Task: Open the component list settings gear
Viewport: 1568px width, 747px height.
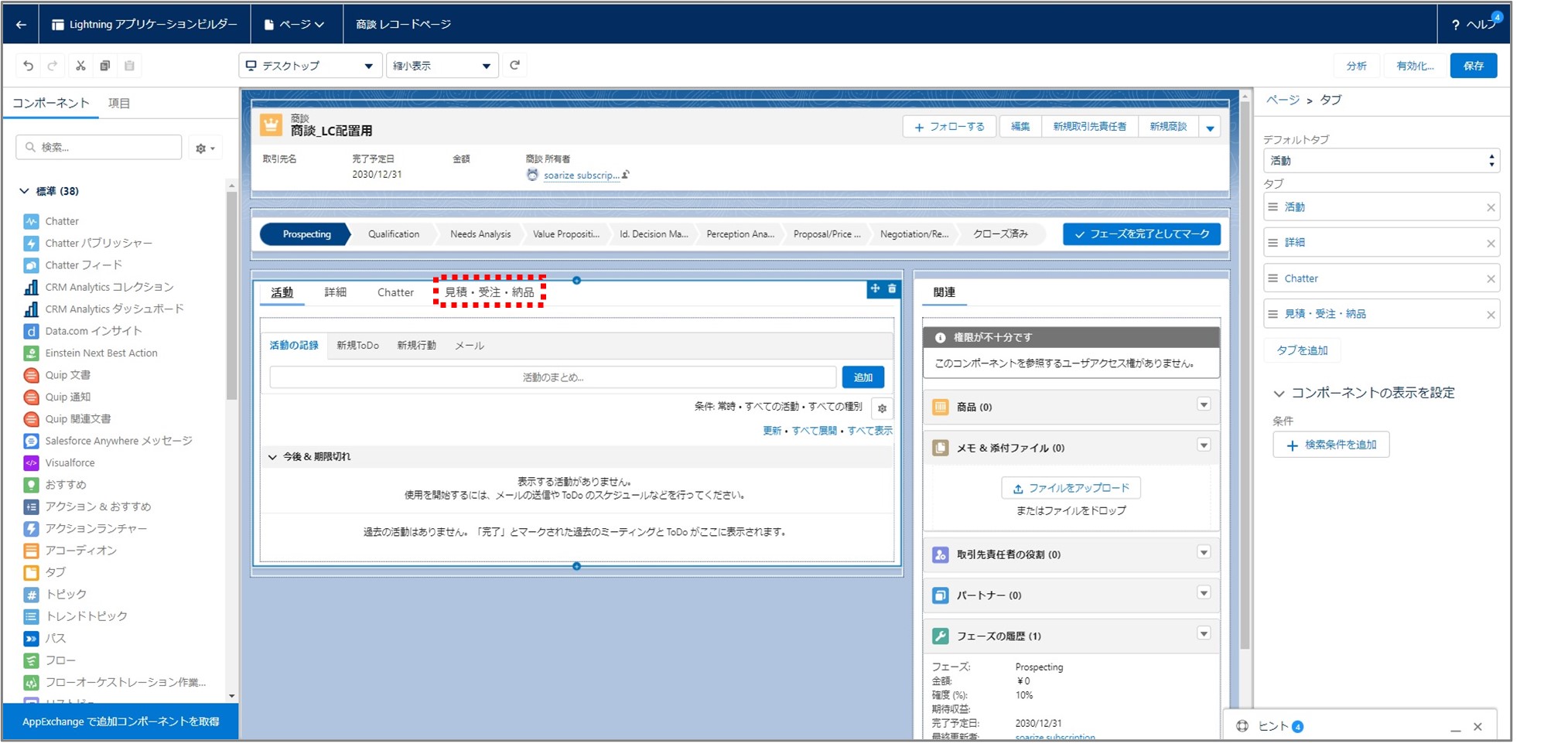Action: [205, 148]
